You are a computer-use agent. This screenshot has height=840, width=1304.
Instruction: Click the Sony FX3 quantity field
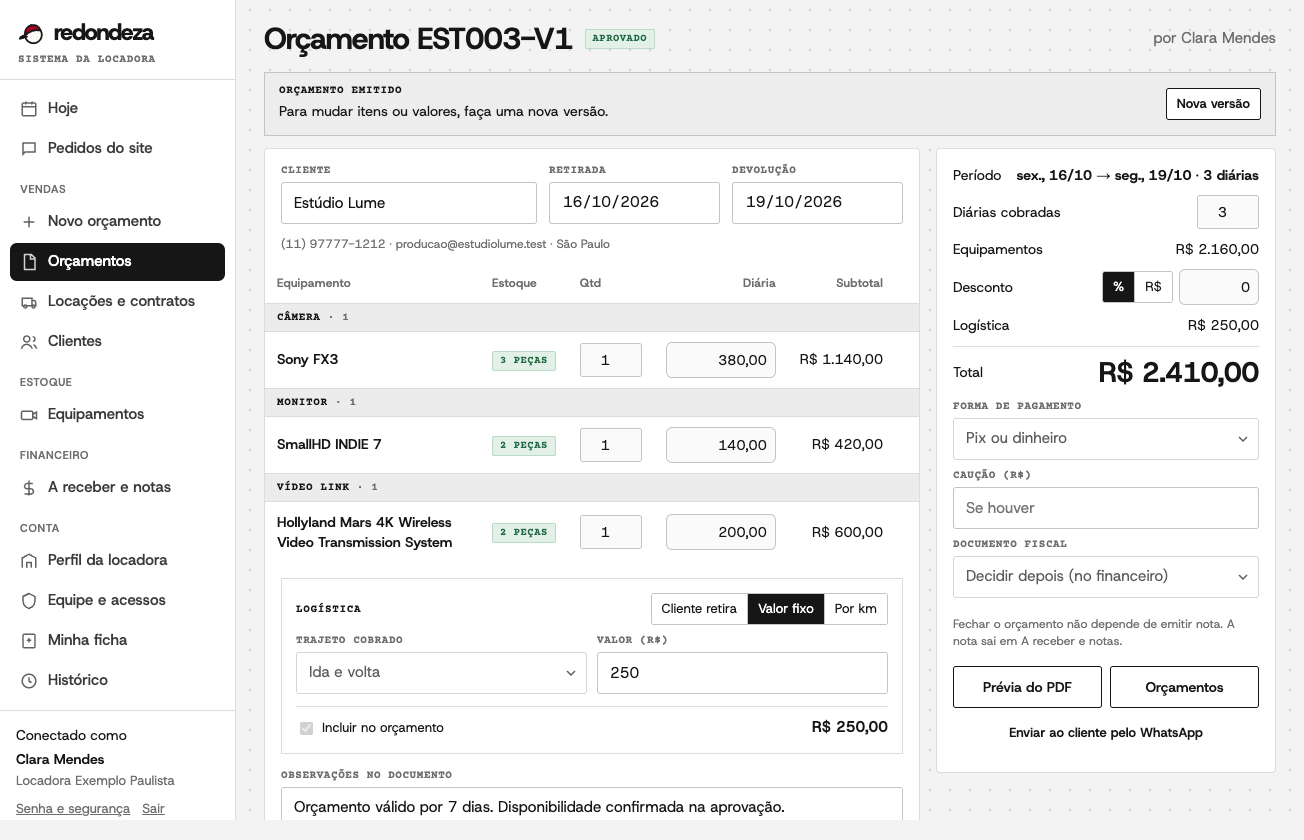[x=611, y=360]
